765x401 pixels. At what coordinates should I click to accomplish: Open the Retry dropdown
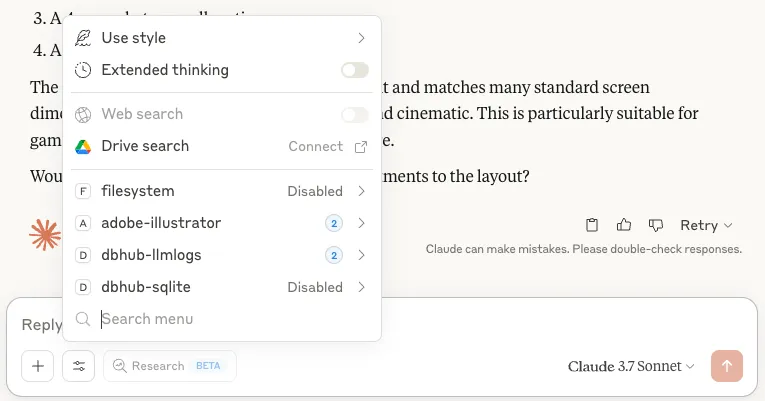click(x=706, y=225)
